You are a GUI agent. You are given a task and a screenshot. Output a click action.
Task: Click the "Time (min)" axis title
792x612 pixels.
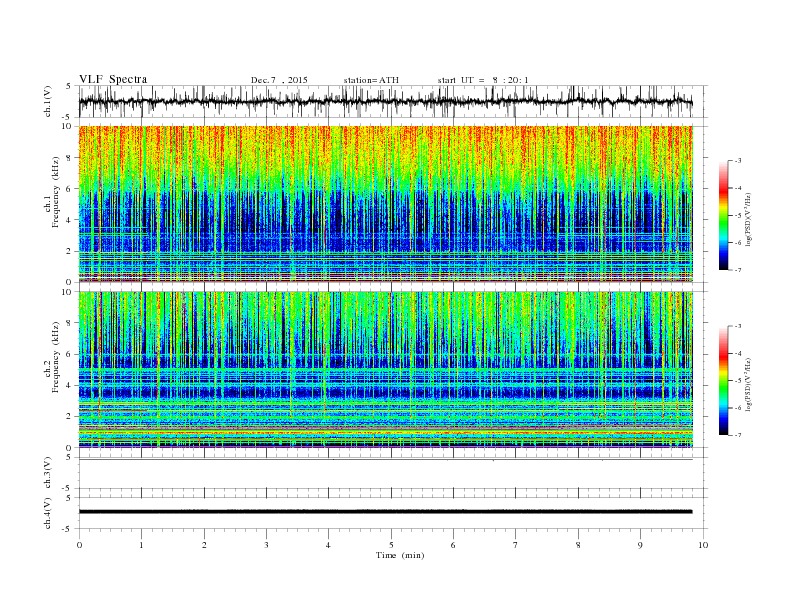400,555
